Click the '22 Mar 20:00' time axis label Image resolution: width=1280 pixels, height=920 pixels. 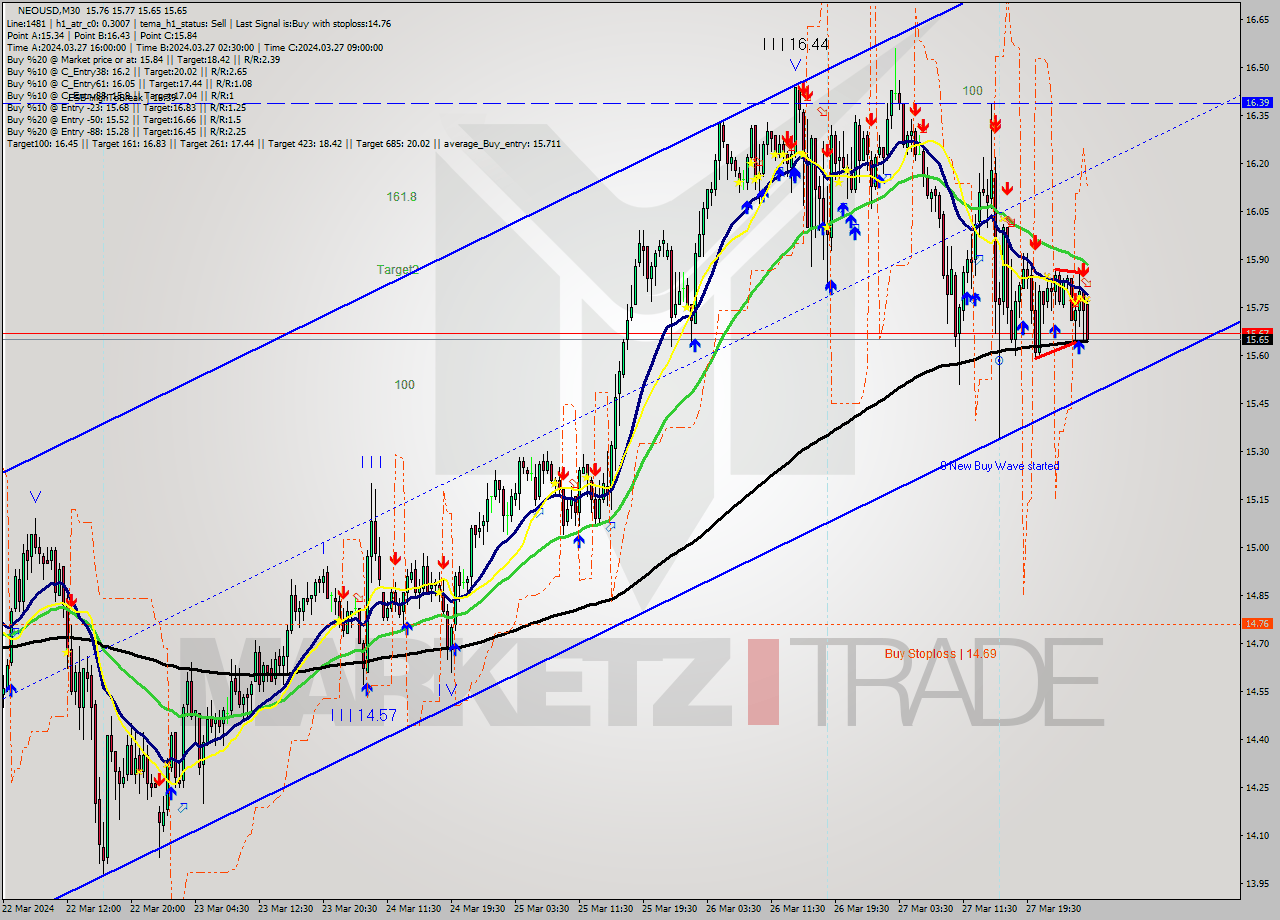[x=157, y=909]
